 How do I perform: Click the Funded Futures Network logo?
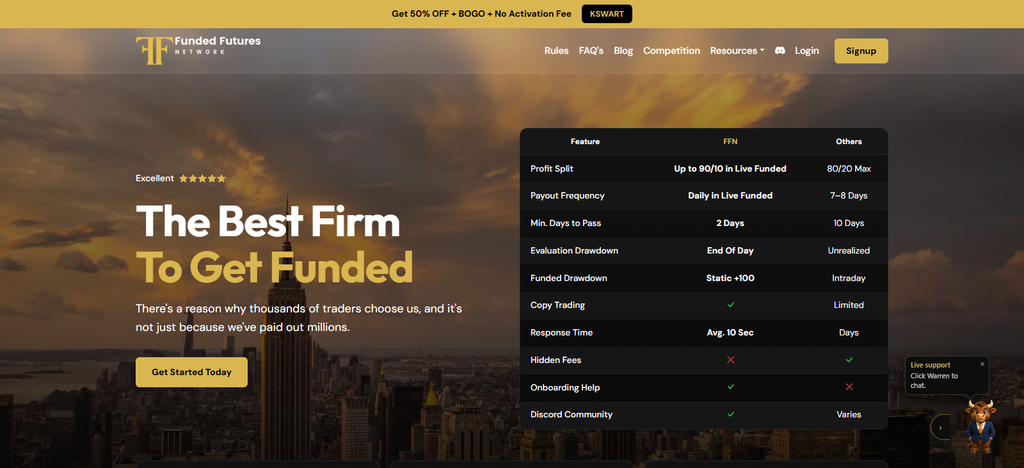198,50
